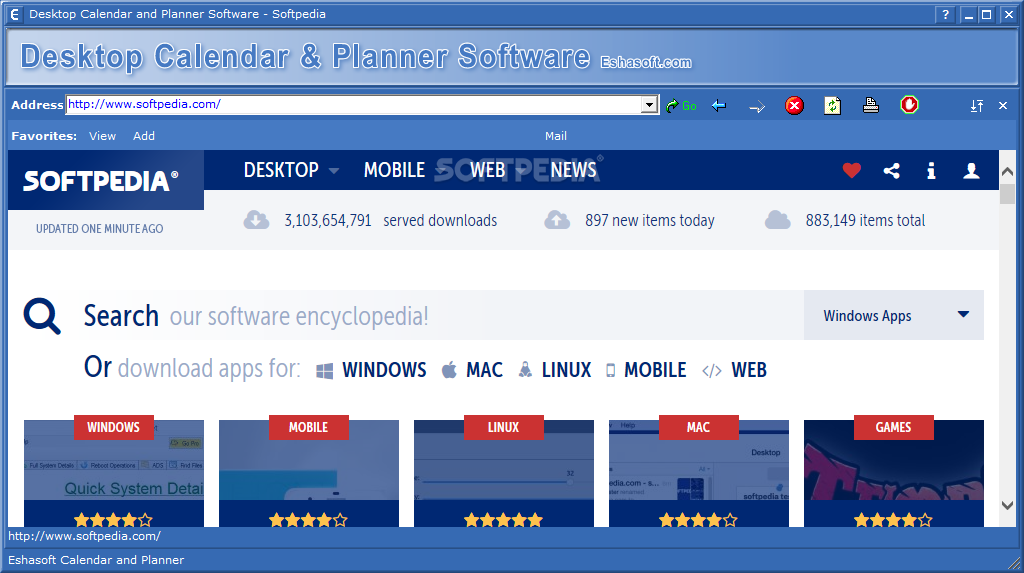Click the Softpedia logo
The image size is (1024, 573).
click(x=101, y=181)
